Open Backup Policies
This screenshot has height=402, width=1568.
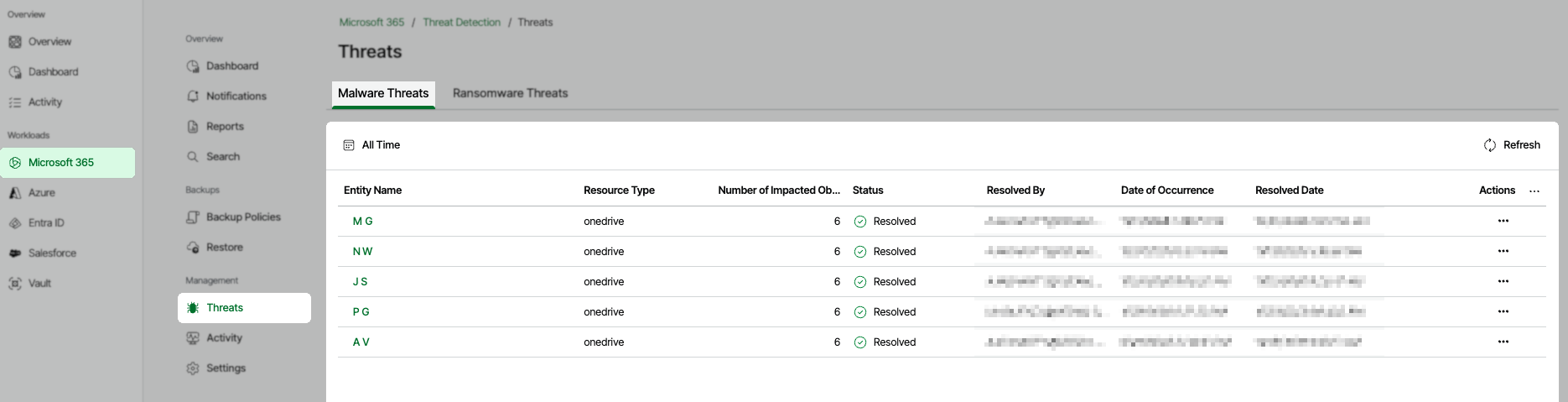click(x=234, y=217)
